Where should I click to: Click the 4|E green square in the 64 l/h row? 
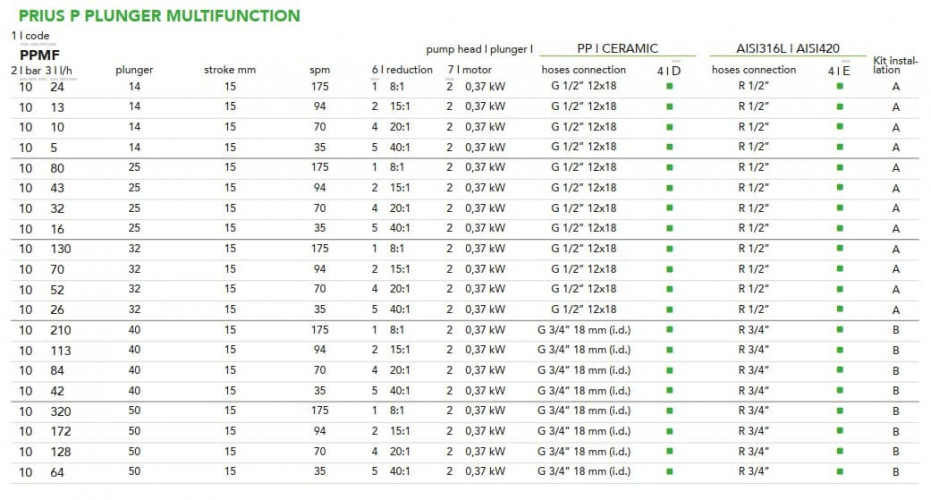[x=839, y=472]
